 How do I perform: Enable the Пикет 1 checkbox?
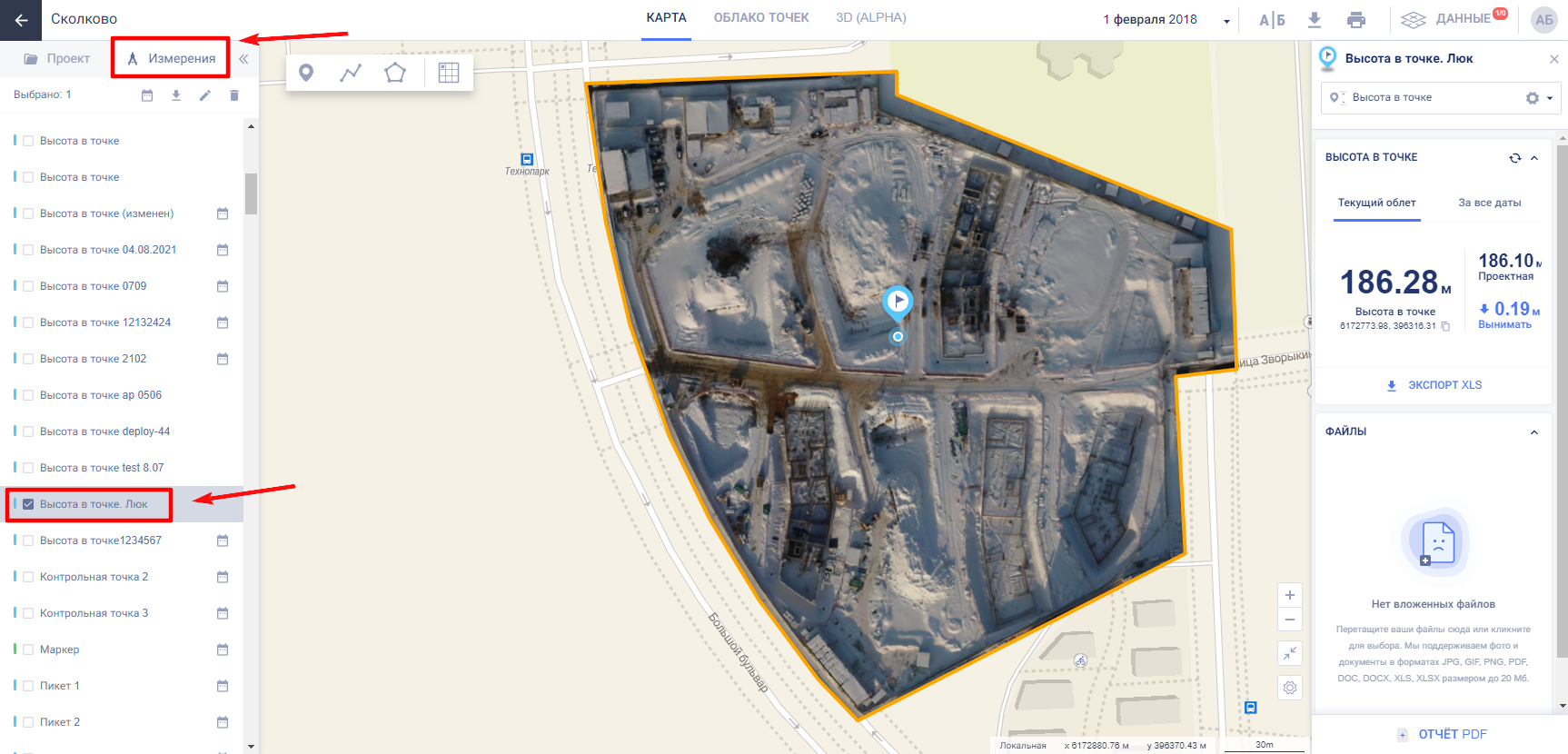[x=28, y=686]
